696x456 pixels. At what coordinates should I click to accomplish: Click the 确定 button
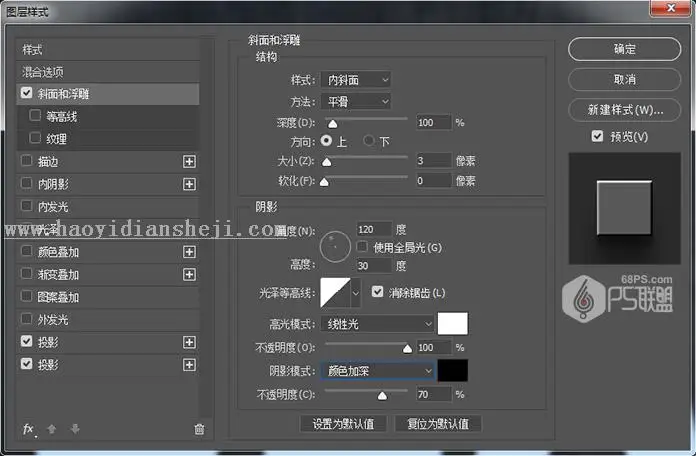625,49
